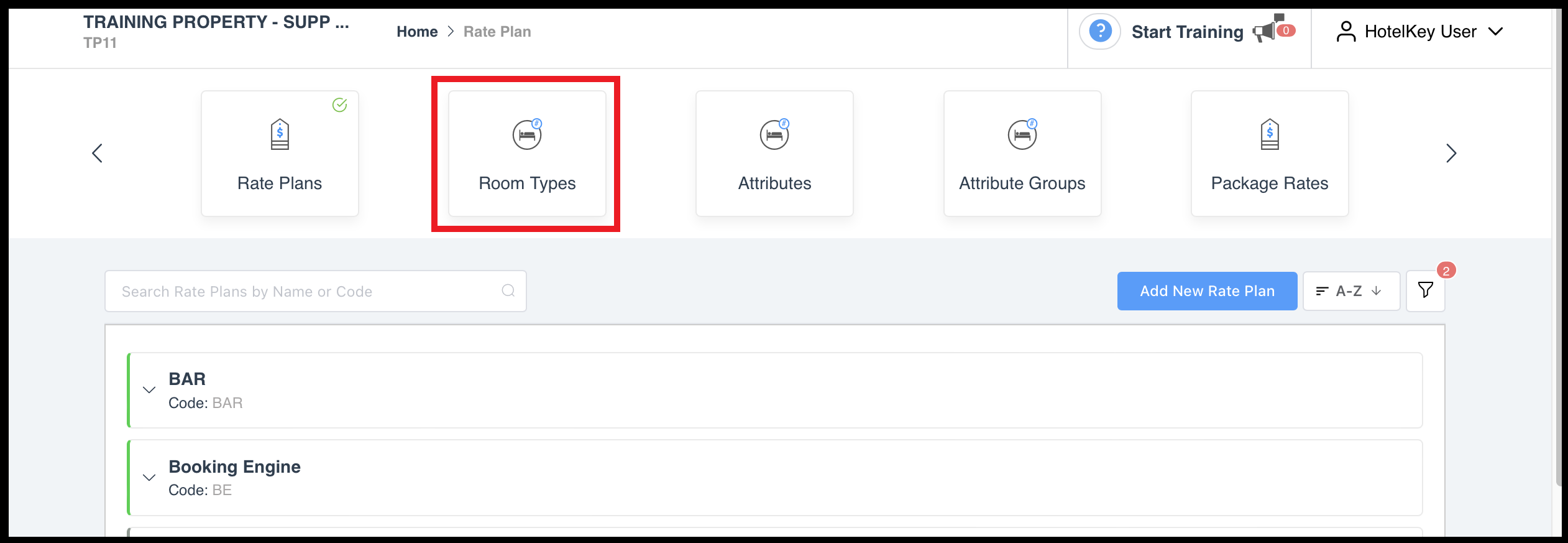Image resolution: width=1568 pixels, height=543 pixels.
Task: Expand the Booking Engine rate plan
Action: pyautogui.click(x=149, y=477)
